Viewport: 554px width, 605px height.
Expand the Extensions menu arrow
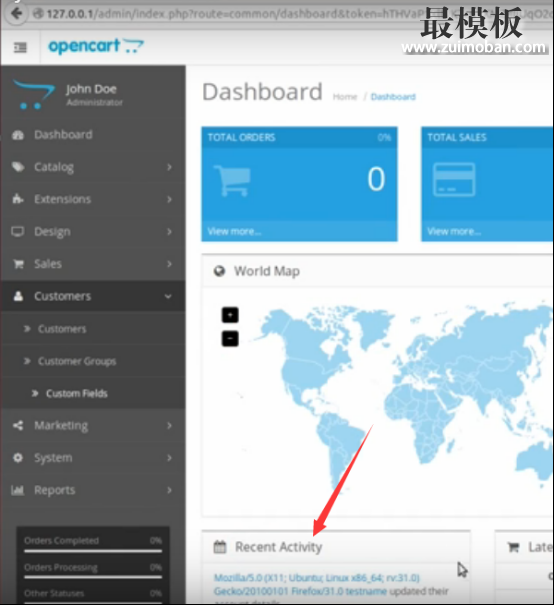coord(169,199)
